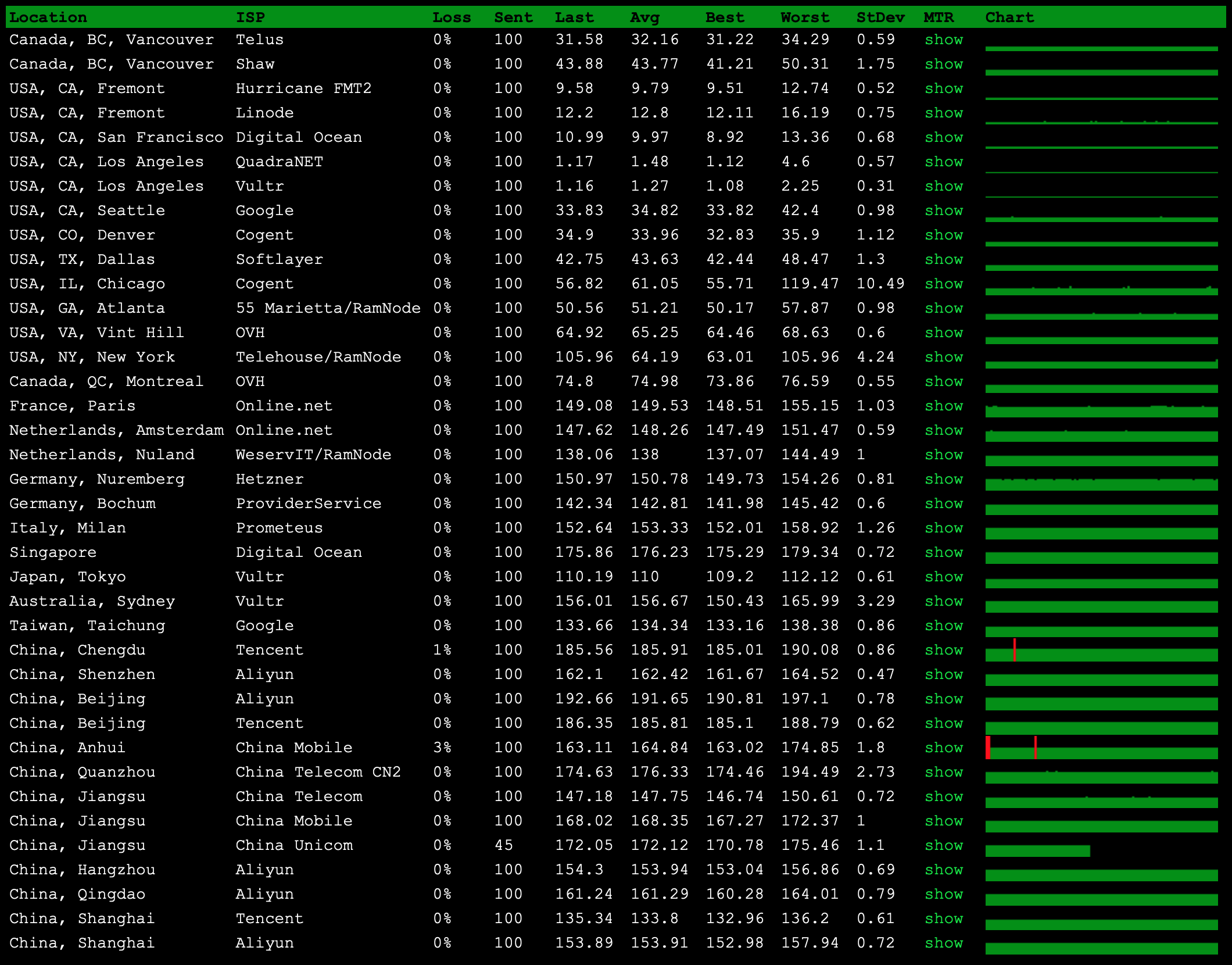Show MTR for New York Telehouse/RamNode
Image resolution: width=1232 pixels, height=965 pixels.
tap(943, 357)
